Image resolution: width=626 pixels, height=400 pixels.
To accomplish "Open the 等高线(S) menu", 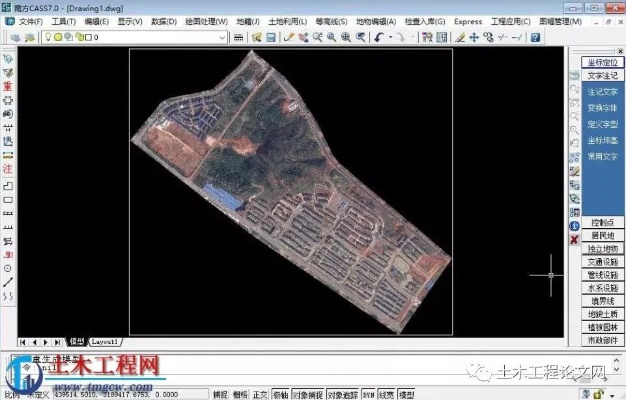I will (331, 21).
